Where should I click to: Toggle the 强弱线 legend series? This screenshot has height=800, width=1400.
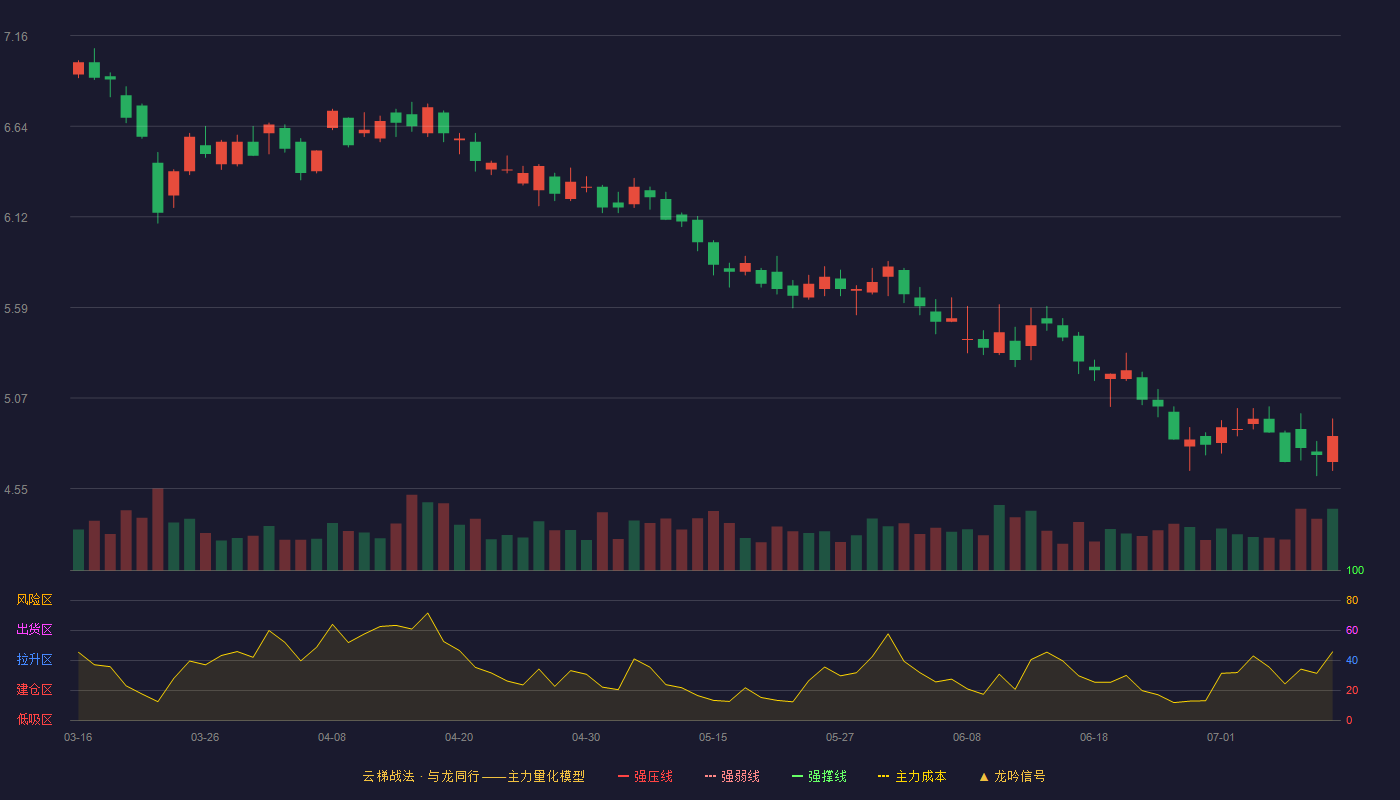click(x=732, y=776)
